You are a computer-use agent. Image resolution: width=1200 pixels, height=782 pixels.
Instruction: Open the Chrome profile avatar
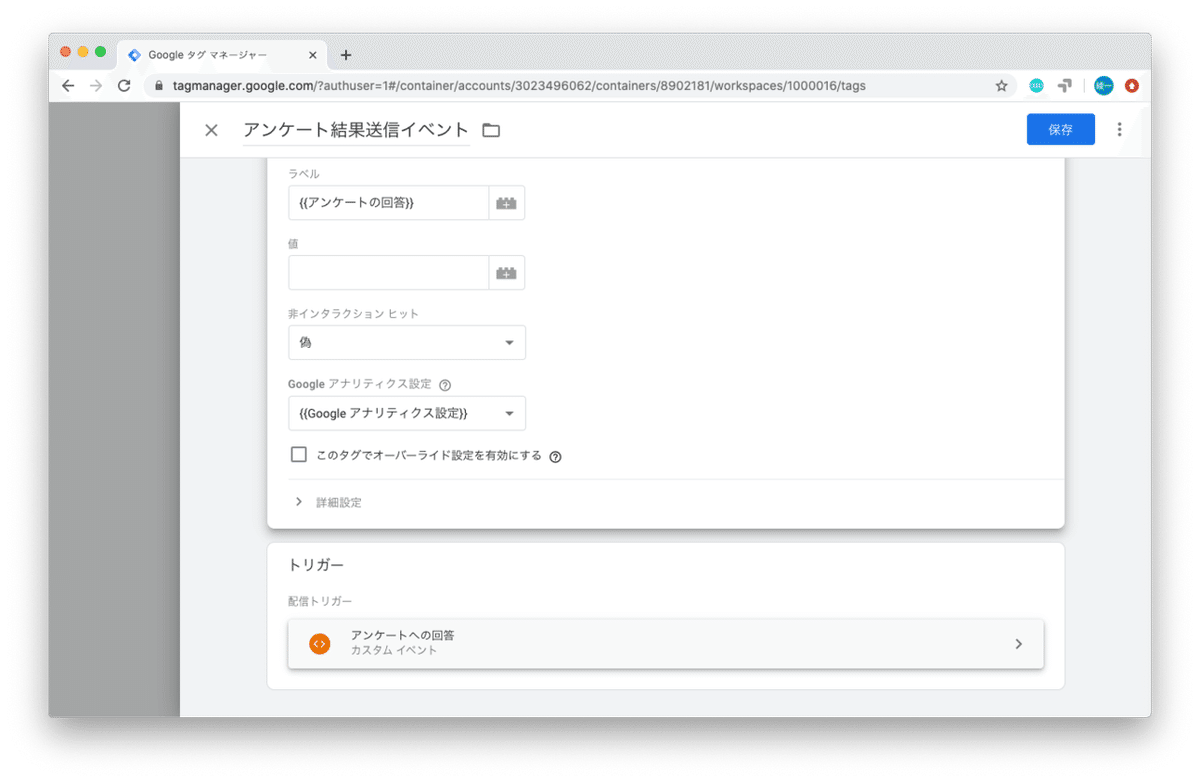[1103, 86]
